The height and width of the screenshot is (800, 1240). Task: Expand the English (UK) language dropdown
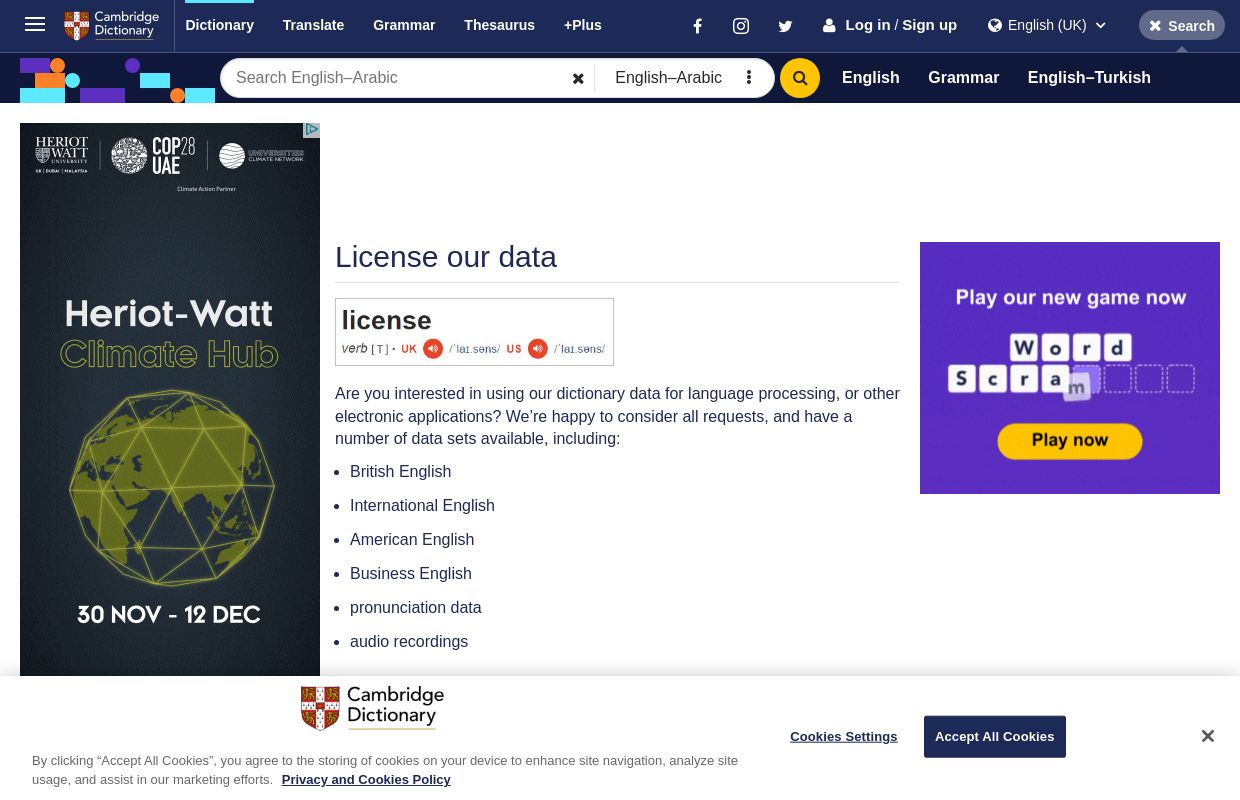tap(1047, 25)
